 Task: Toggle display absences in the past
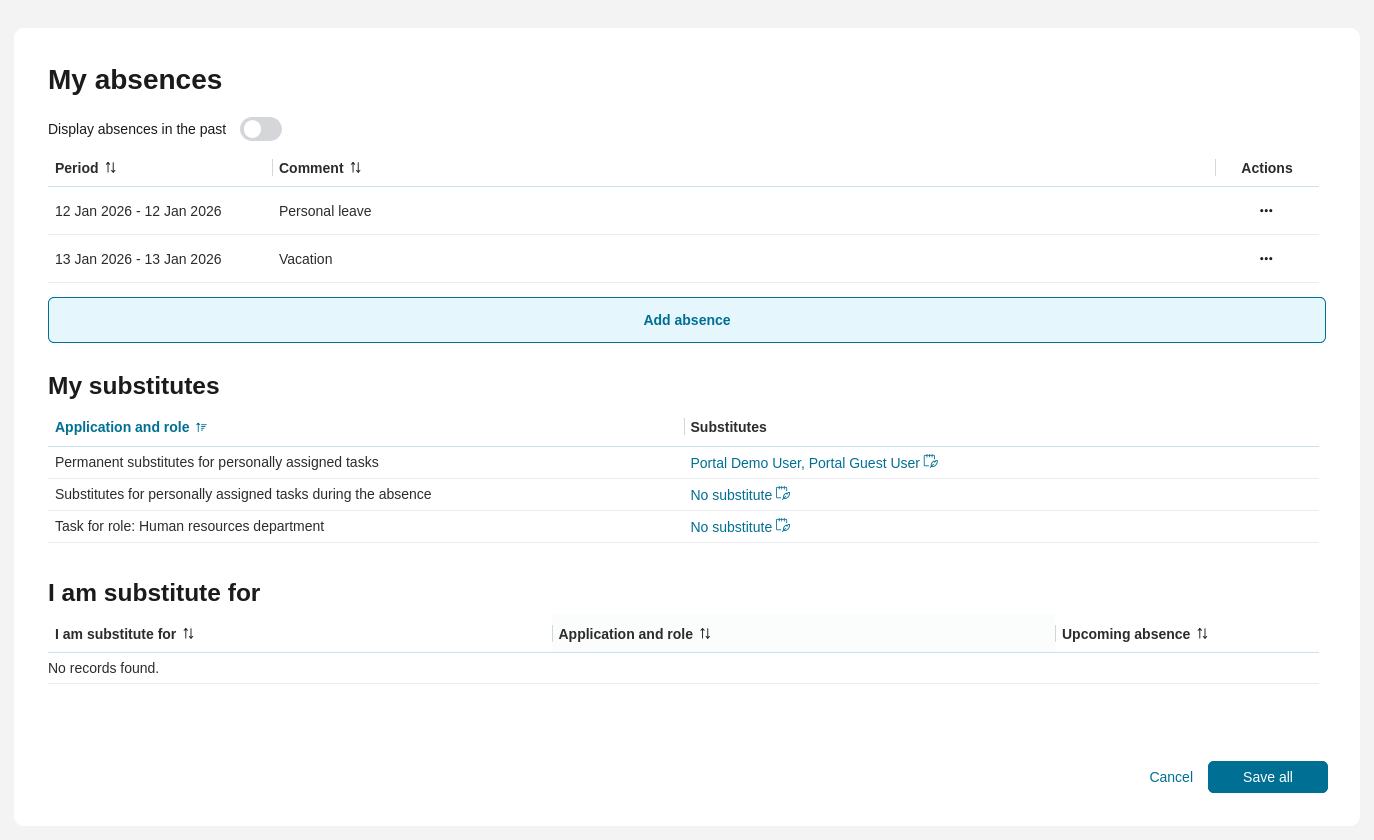click(x=260, y=129)
